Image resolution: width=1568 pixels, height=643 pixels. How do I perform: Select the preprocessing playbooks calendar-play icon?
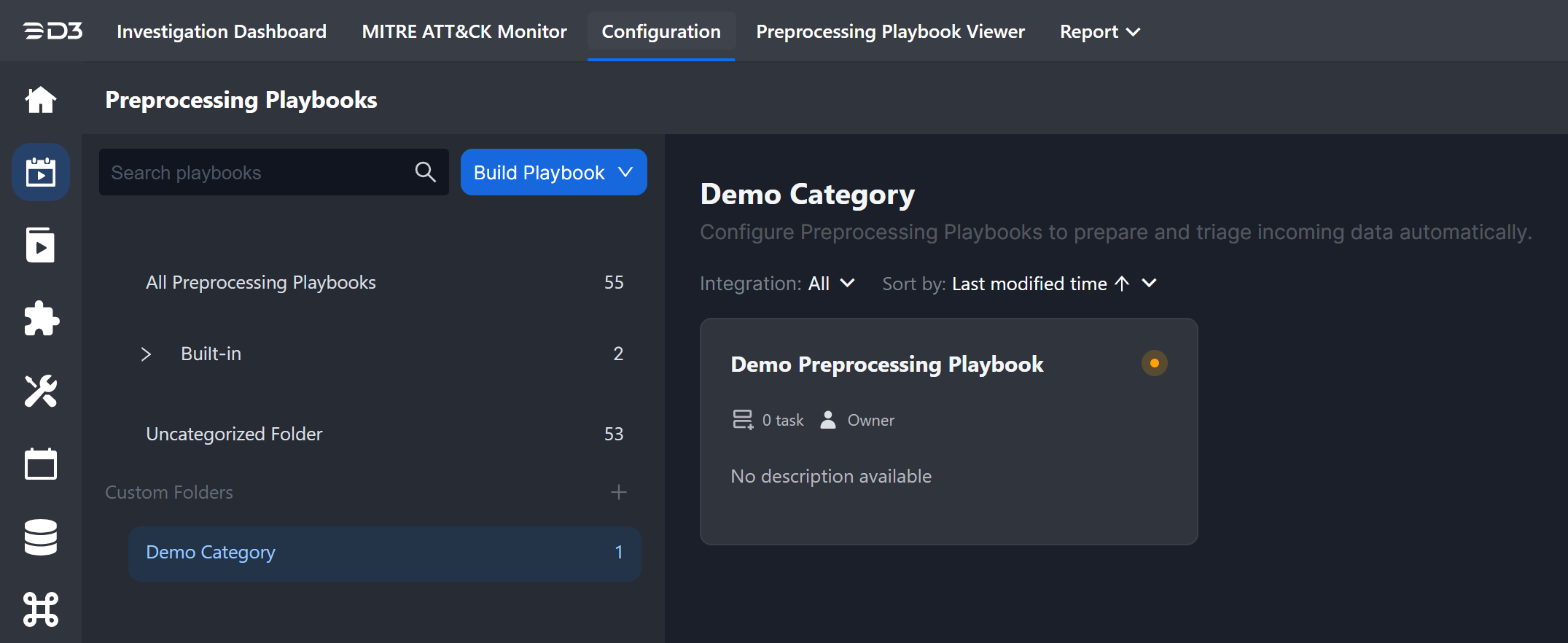click(x=41, y=173)
